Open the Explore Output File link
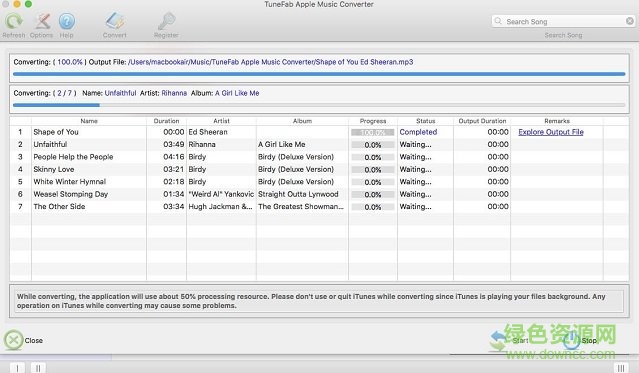Viewport: 639px width, 373px height. tap(551, 132)
